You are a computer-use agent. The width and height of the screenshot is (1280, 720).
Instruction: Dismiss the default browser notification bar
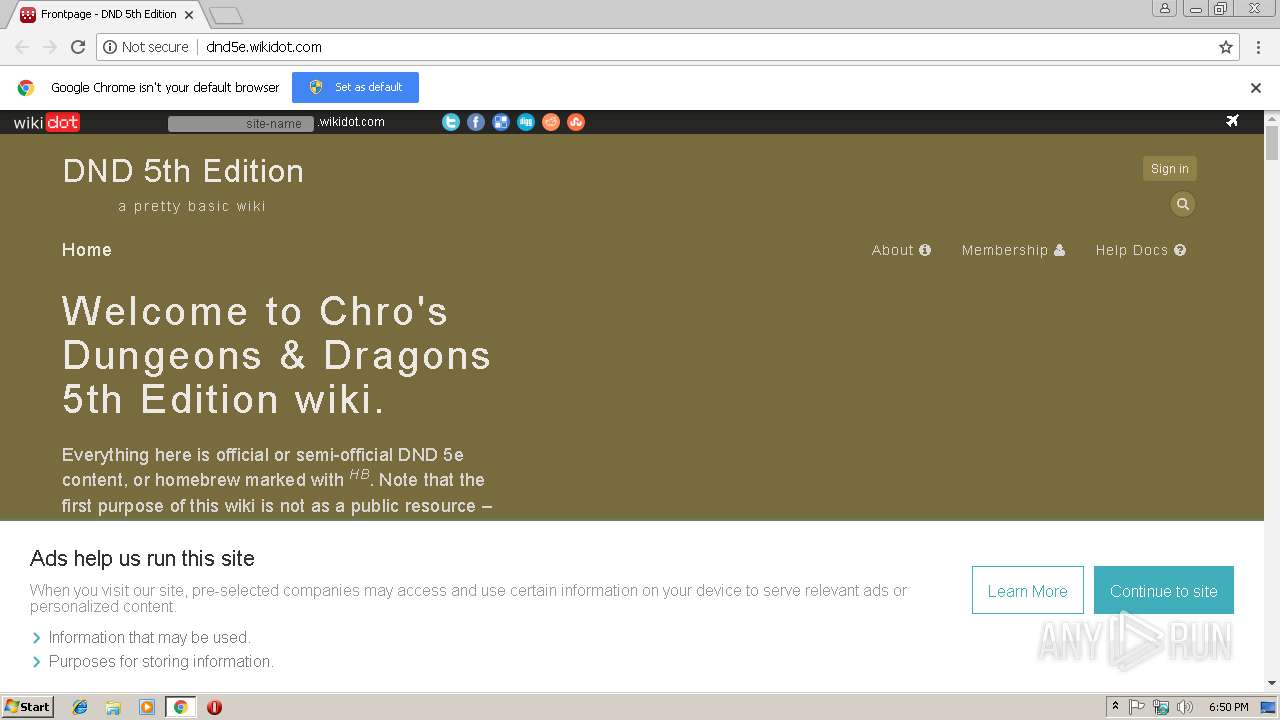(x=1256, y=88)
